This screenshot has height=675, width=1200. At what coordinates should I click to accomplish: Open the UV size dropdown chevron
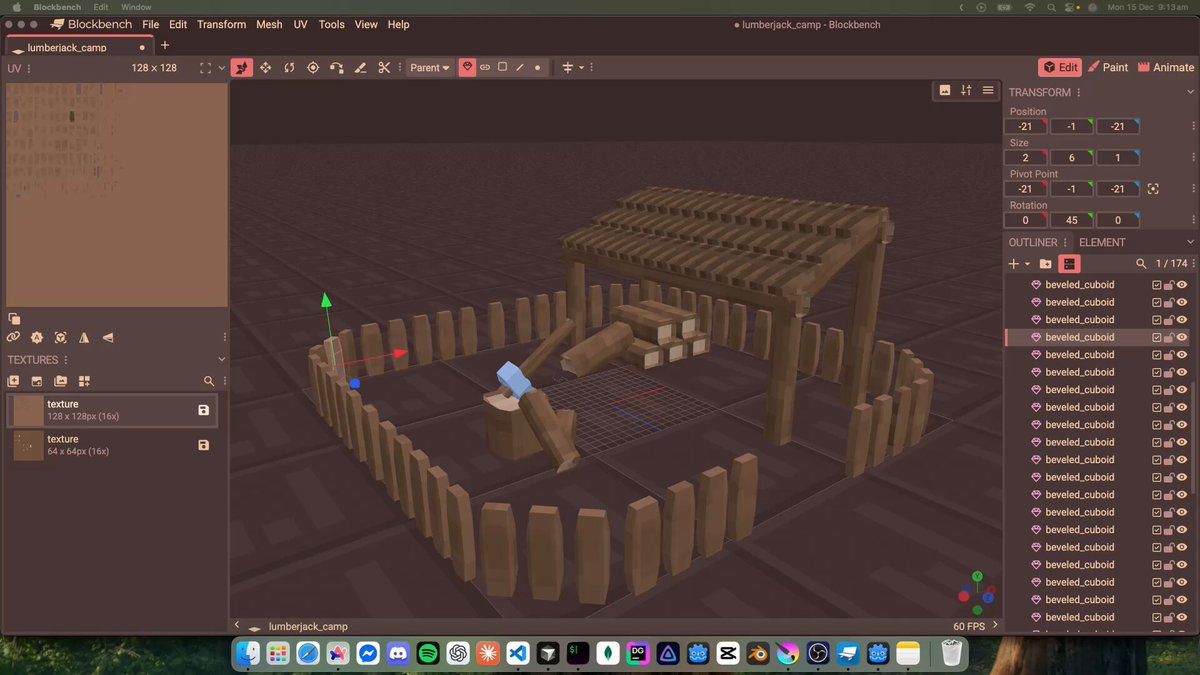coord(222,68)
